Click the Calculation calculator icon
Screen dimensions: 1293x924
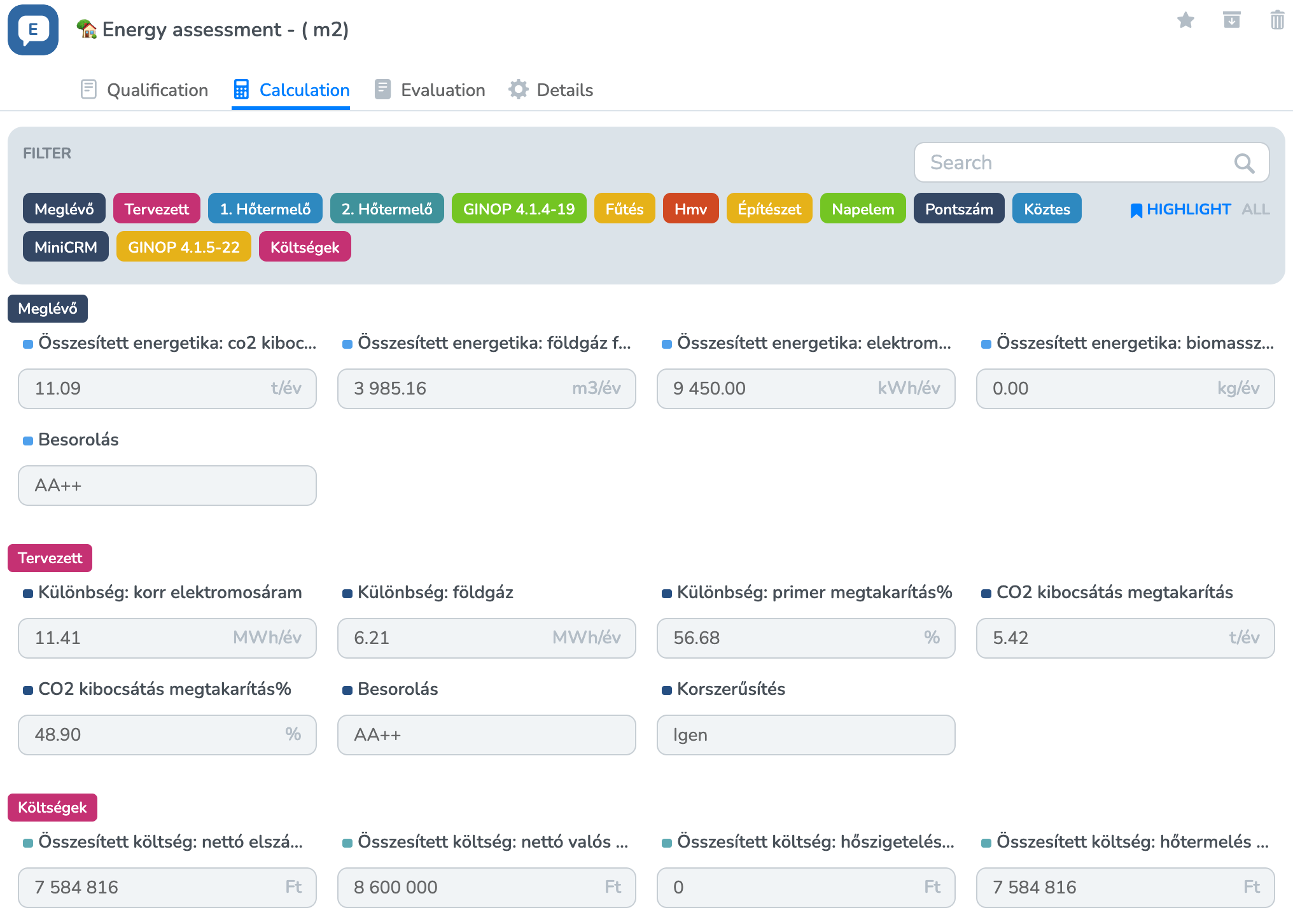(x=241, y=90)
